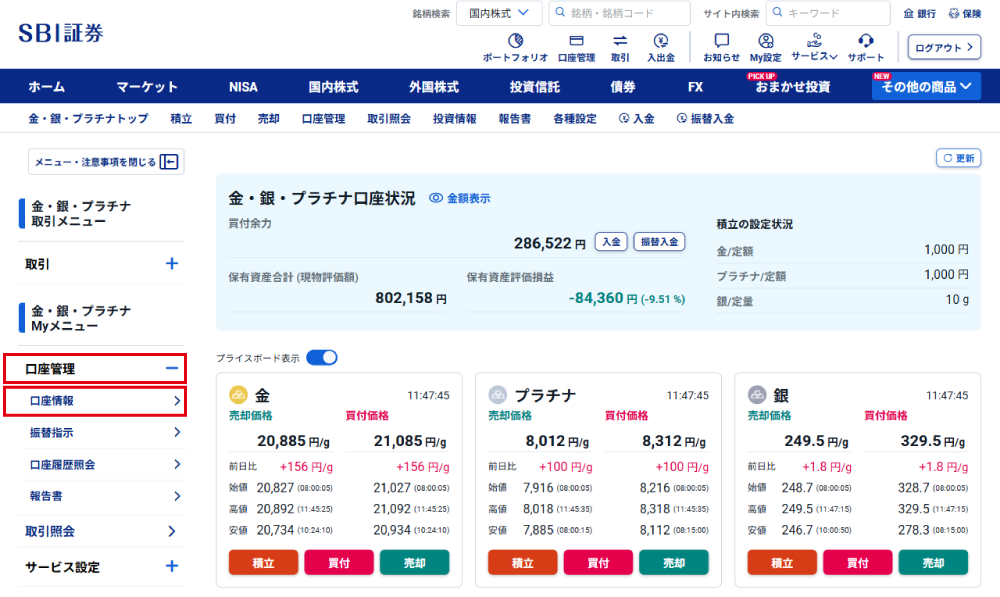Open the 銀行 bank icon link
Viewport: 1000px width, 597px height.
pyautogui.click(x=919, y=14)
